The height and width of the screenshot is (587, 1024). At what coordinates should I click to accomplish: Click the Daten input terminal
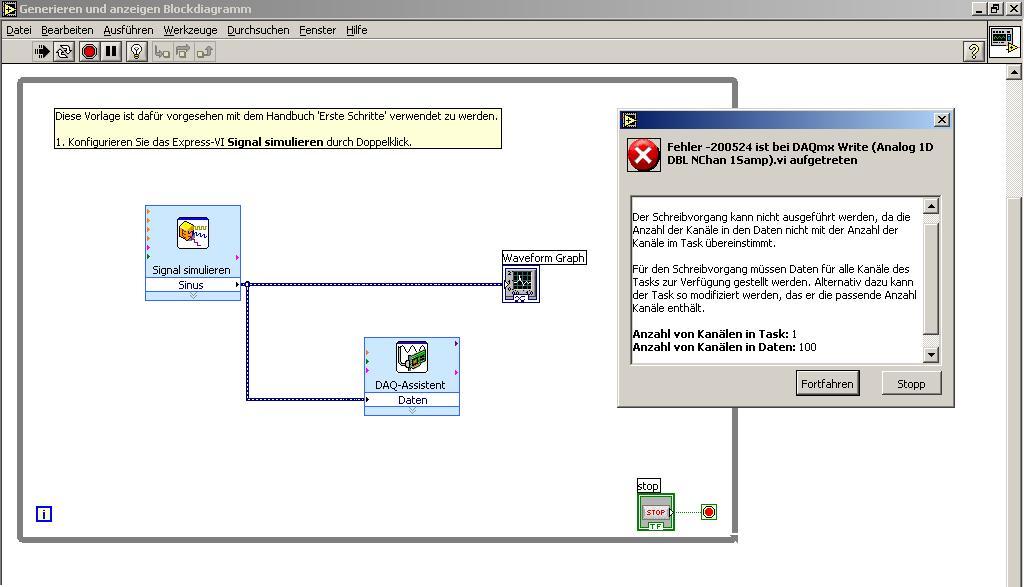pos(412,400)
